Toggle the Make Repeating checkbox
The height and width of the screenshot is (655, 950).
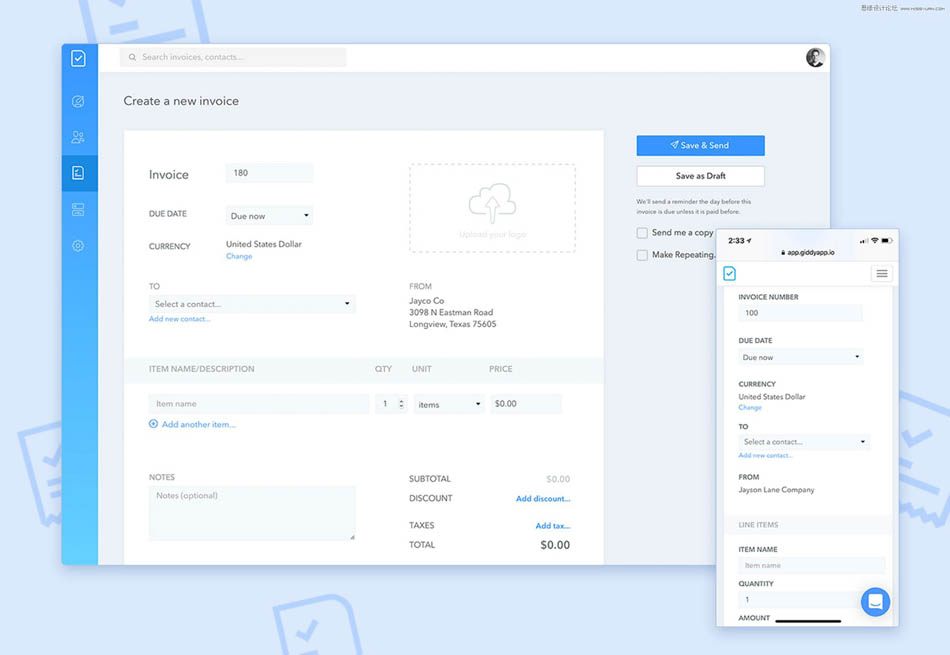[642, 255]
